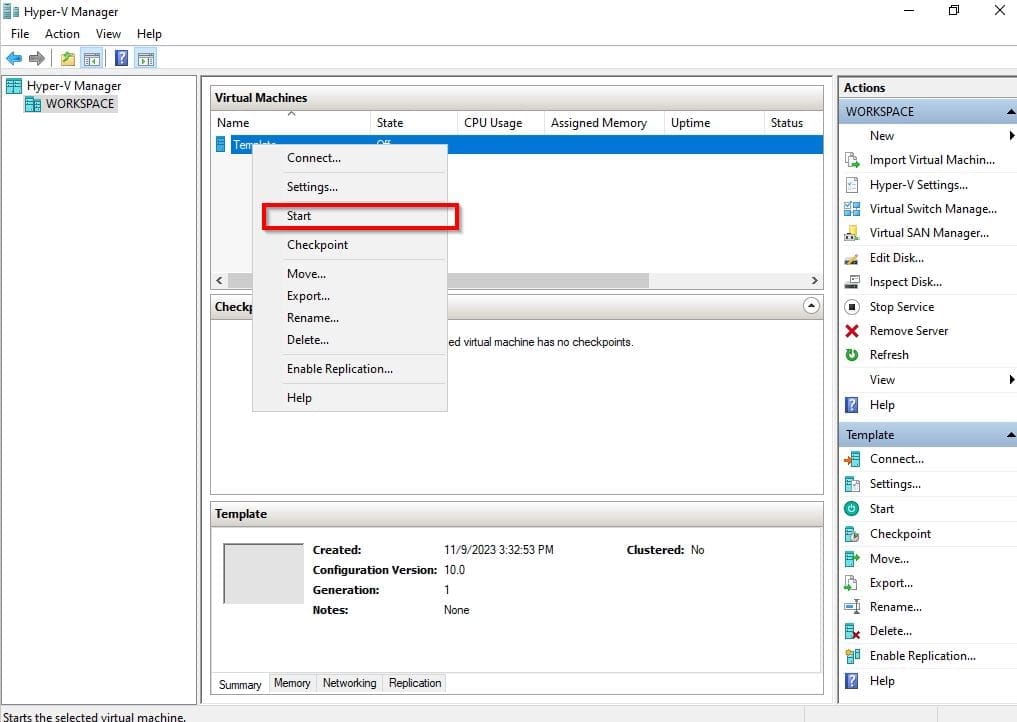
Task: Expand the View submenu in Actions
Action: coord(1011,380)
